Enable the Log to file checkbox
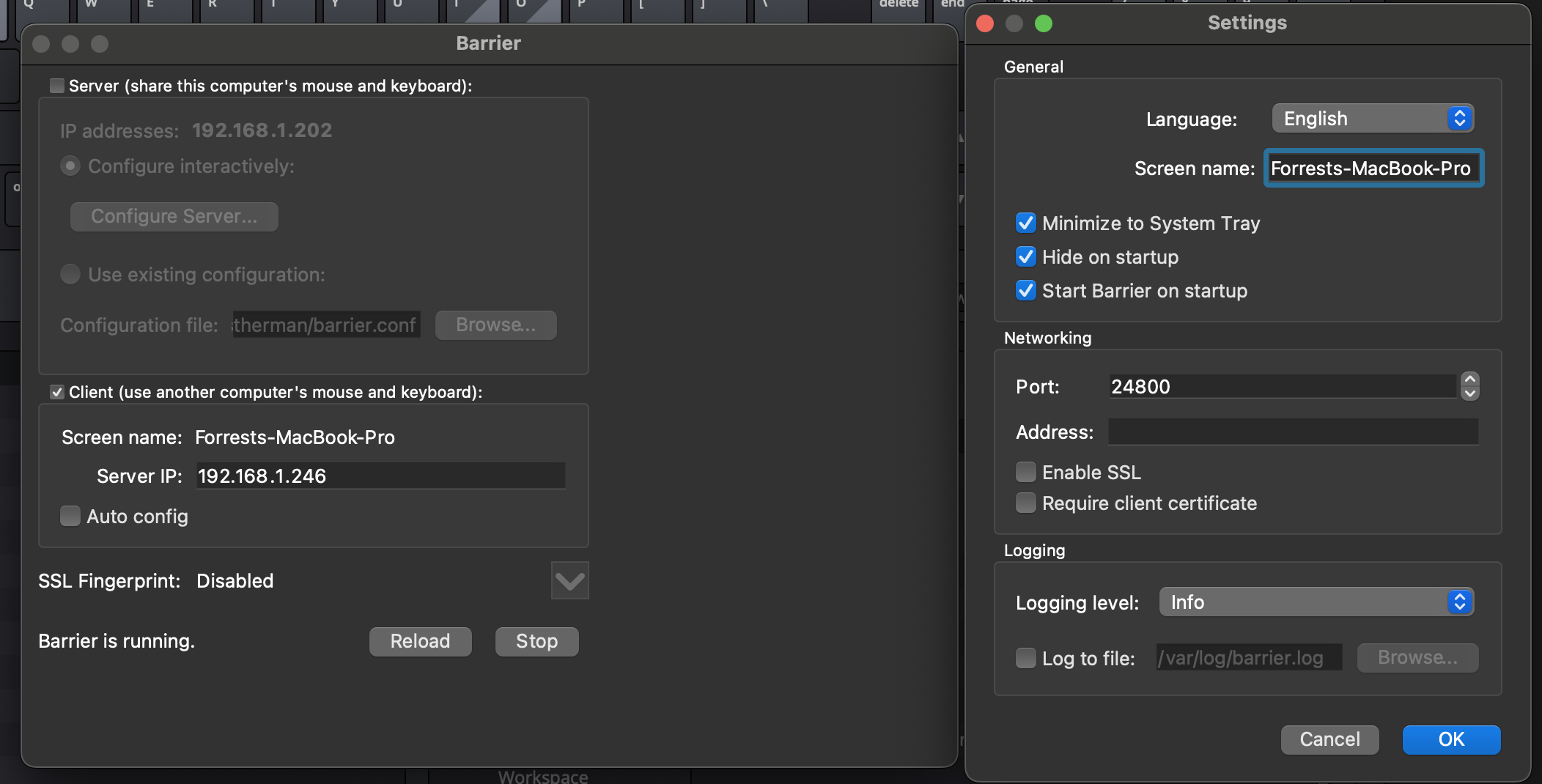 (1026, 658)
